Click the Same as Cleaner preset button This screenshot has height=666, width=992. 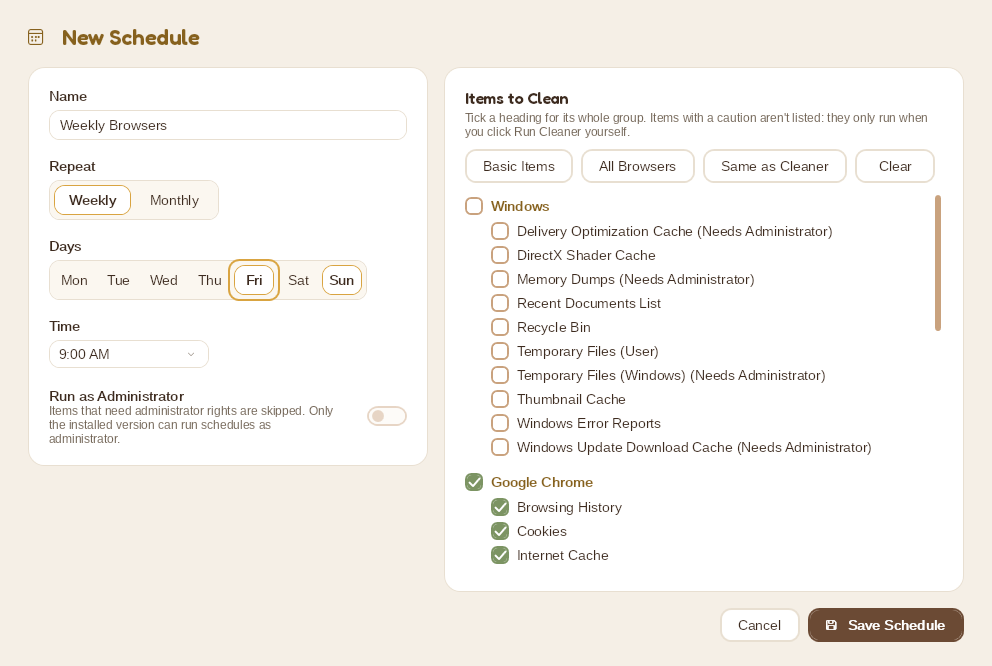click(774, 166)
